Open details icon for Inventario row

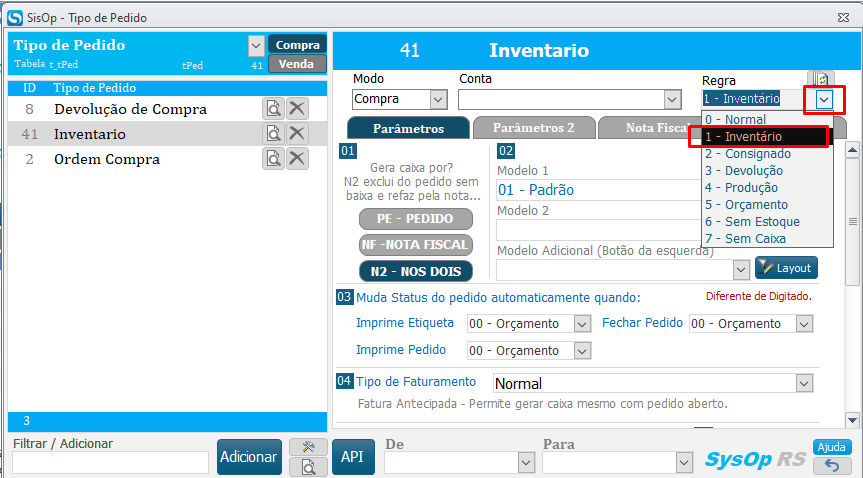click(x=273, y=134)
